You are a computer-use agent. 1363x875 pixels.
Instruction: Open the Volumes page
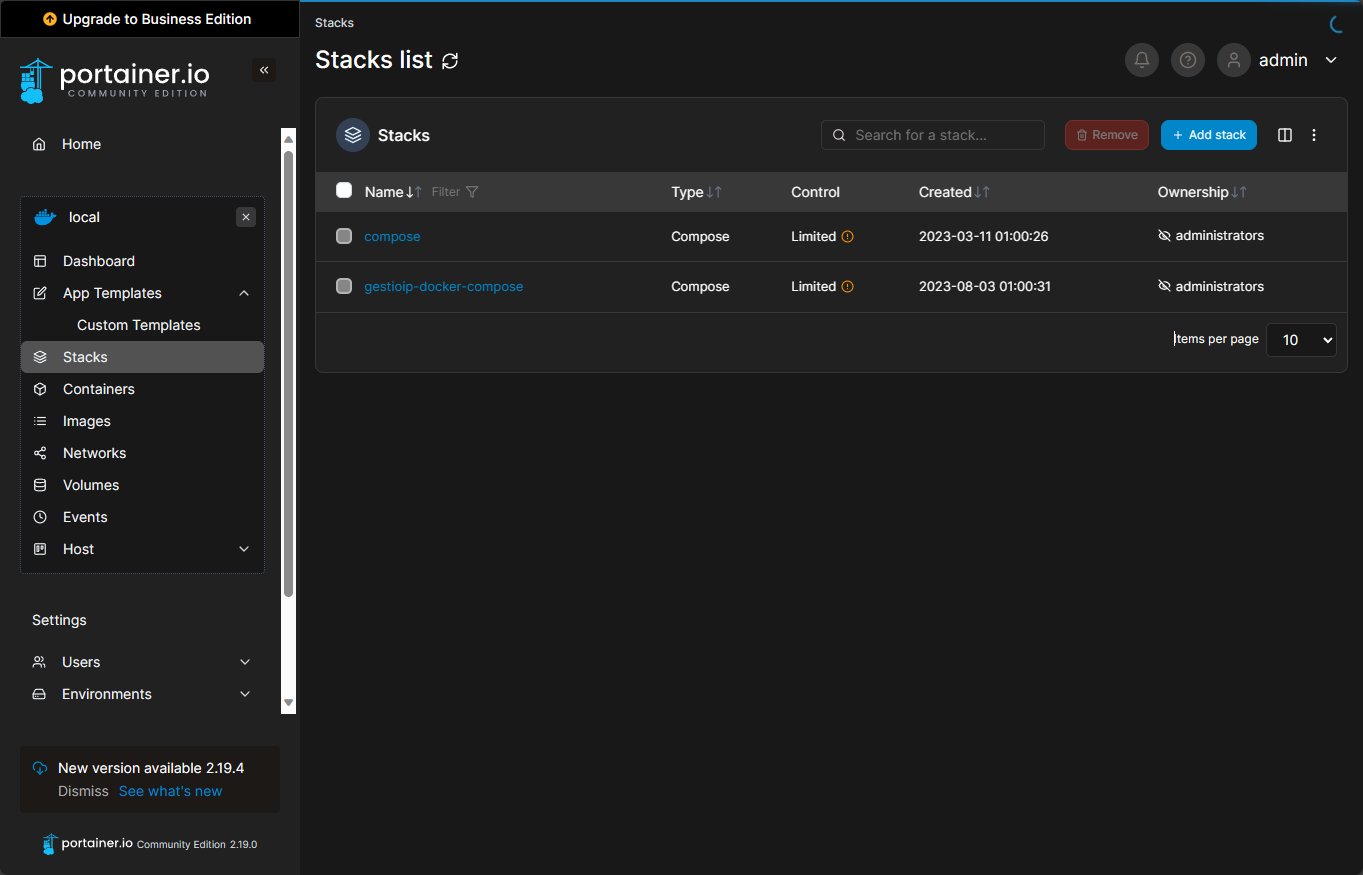point(91,485)
